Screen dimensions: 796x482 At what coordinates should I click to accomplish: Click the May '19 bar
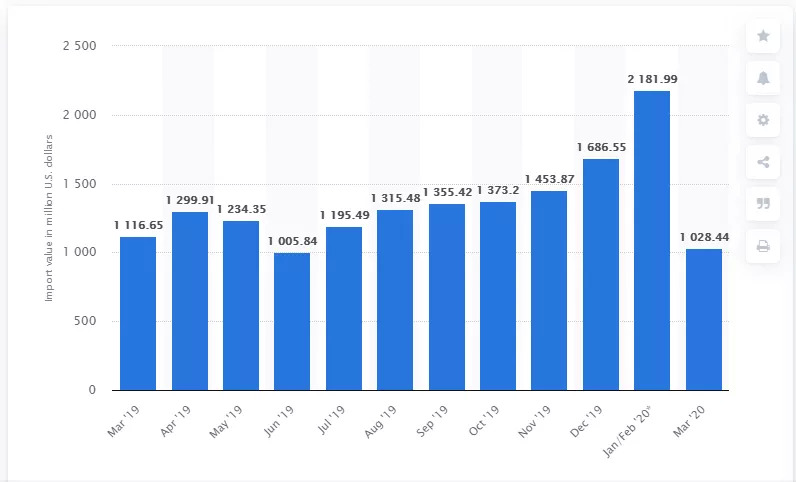pos(241,305)
